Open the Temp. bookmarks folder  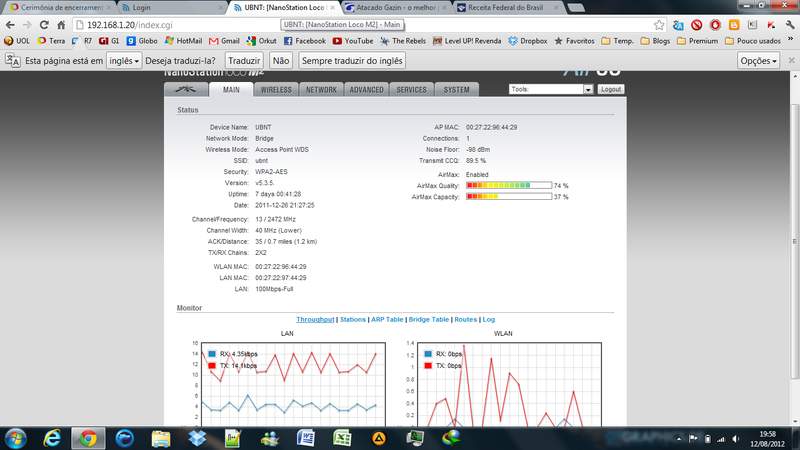pos(617,41)
